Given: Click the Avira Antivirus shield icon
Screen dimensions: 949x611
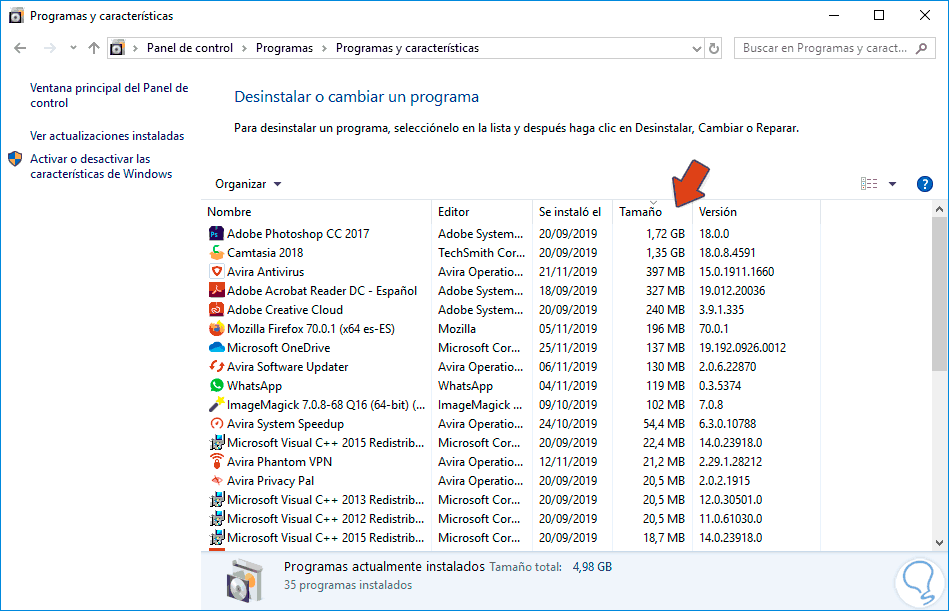Looking at the screenshot, I should pos(216,272).
